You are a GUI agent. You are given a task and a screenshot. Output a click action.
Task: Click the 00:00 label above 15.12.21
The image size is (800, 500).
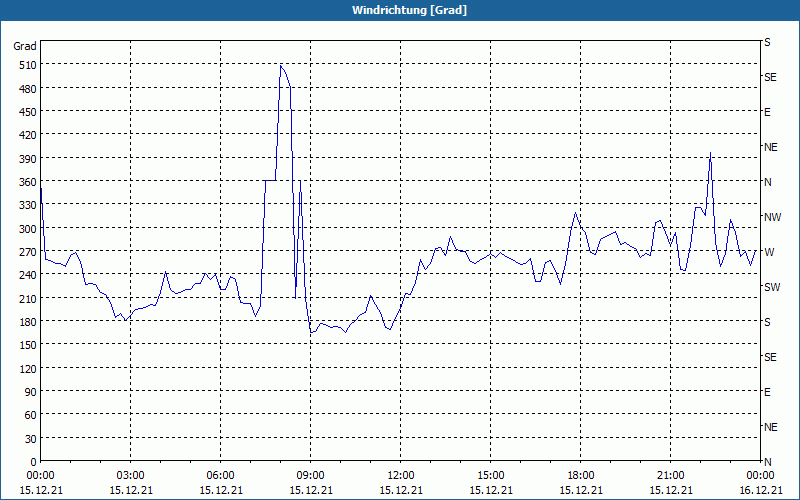pos(41,476)
